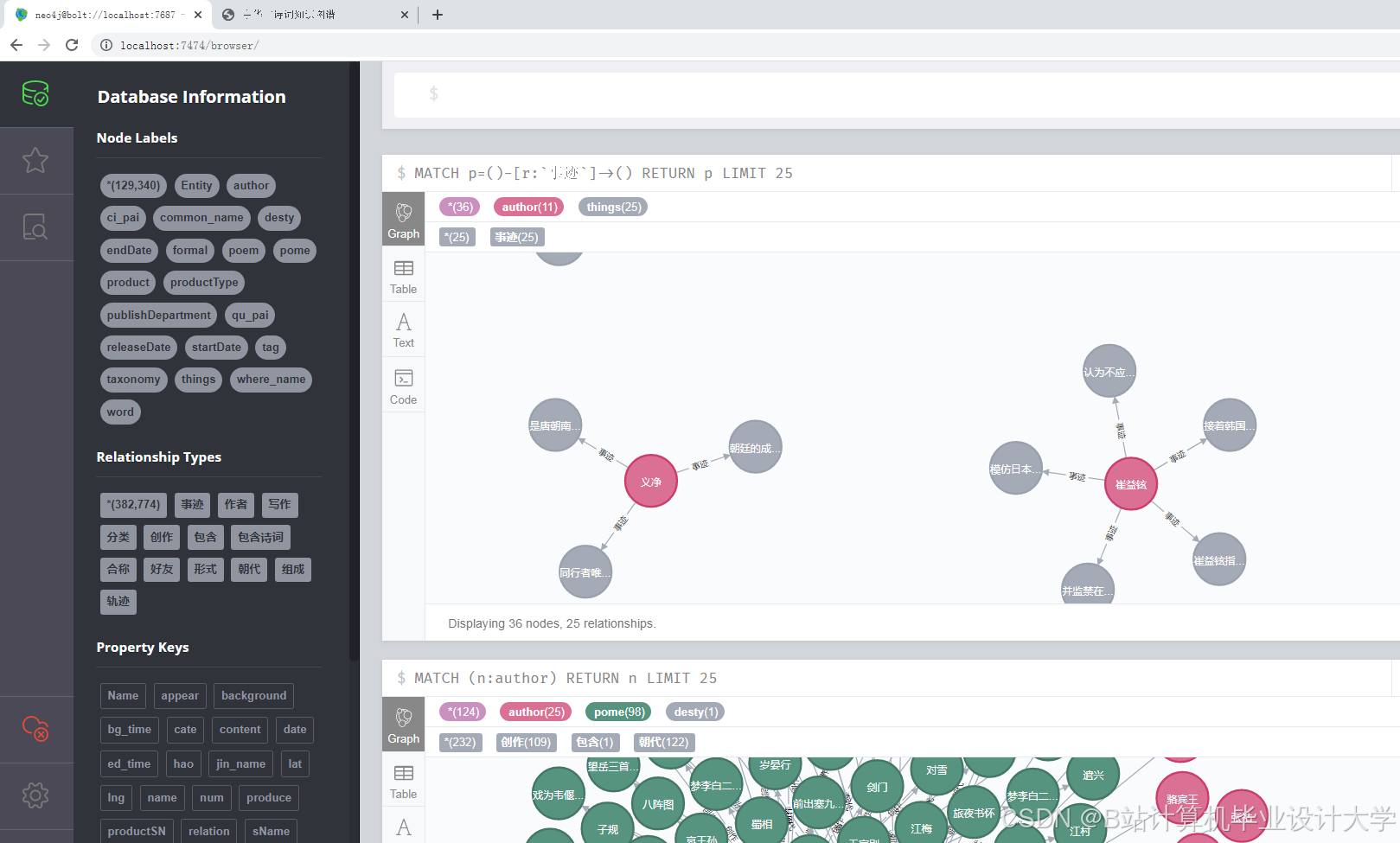This screenshot has height=843, width=1400.
Task: Show site info icon in address bar
Action: (x=106, y=45)
